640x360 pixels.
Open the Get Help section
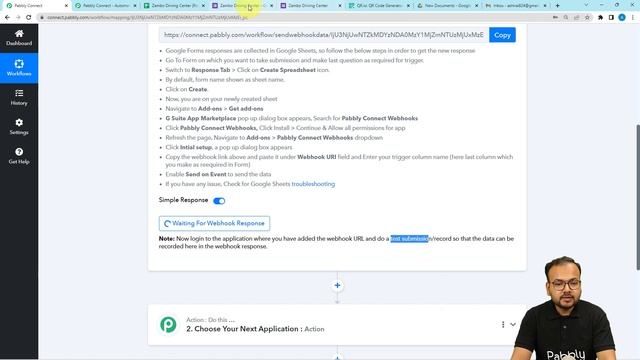19,156
